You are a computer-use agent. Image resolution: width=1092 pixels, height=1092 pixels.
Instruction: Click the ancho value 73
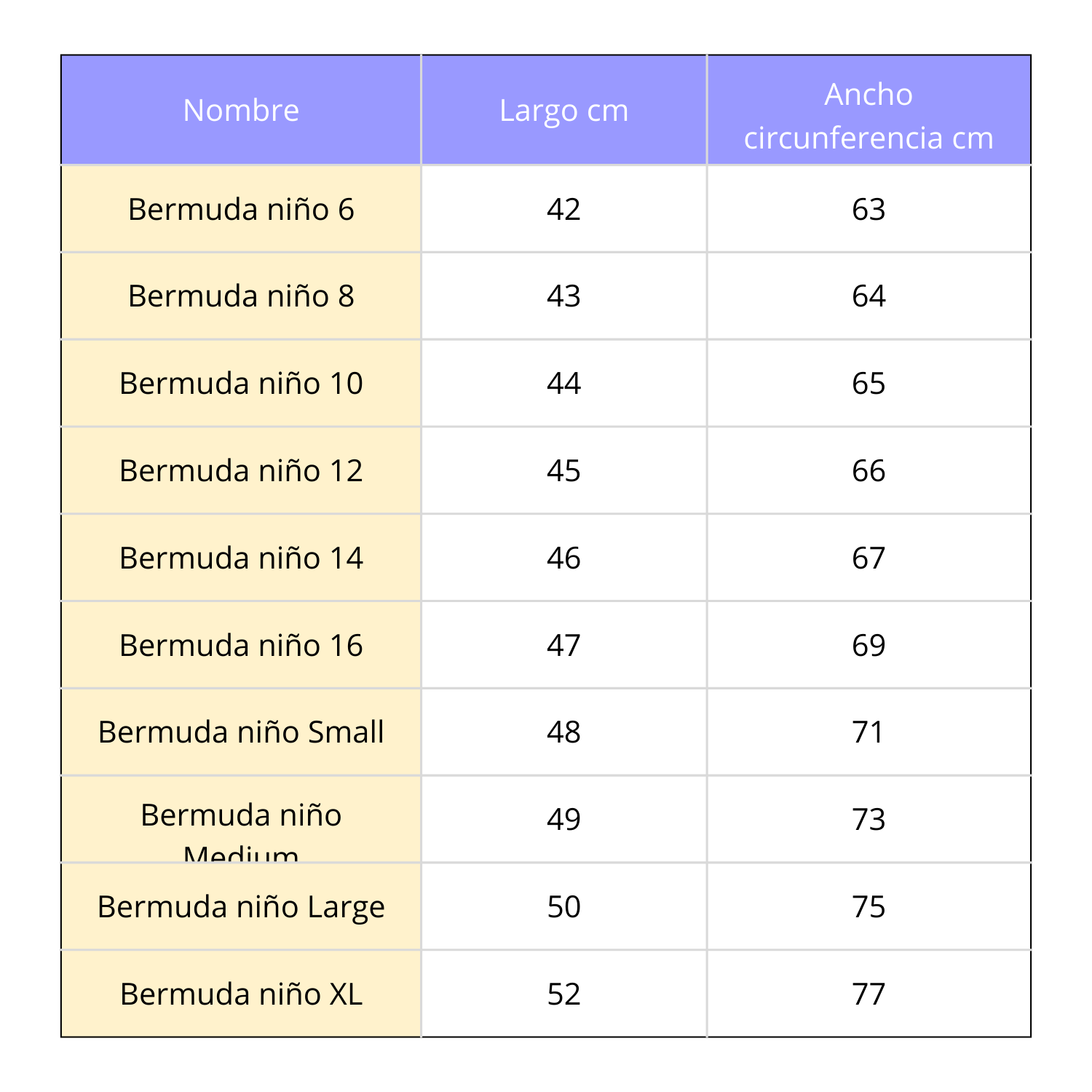[x=869, y=820]
